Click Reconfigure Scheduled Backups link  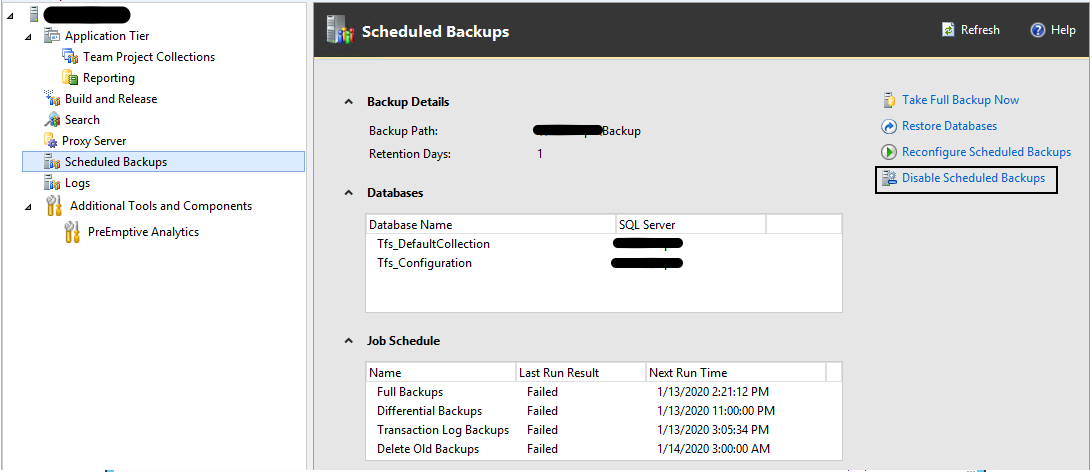click(986, 152)
